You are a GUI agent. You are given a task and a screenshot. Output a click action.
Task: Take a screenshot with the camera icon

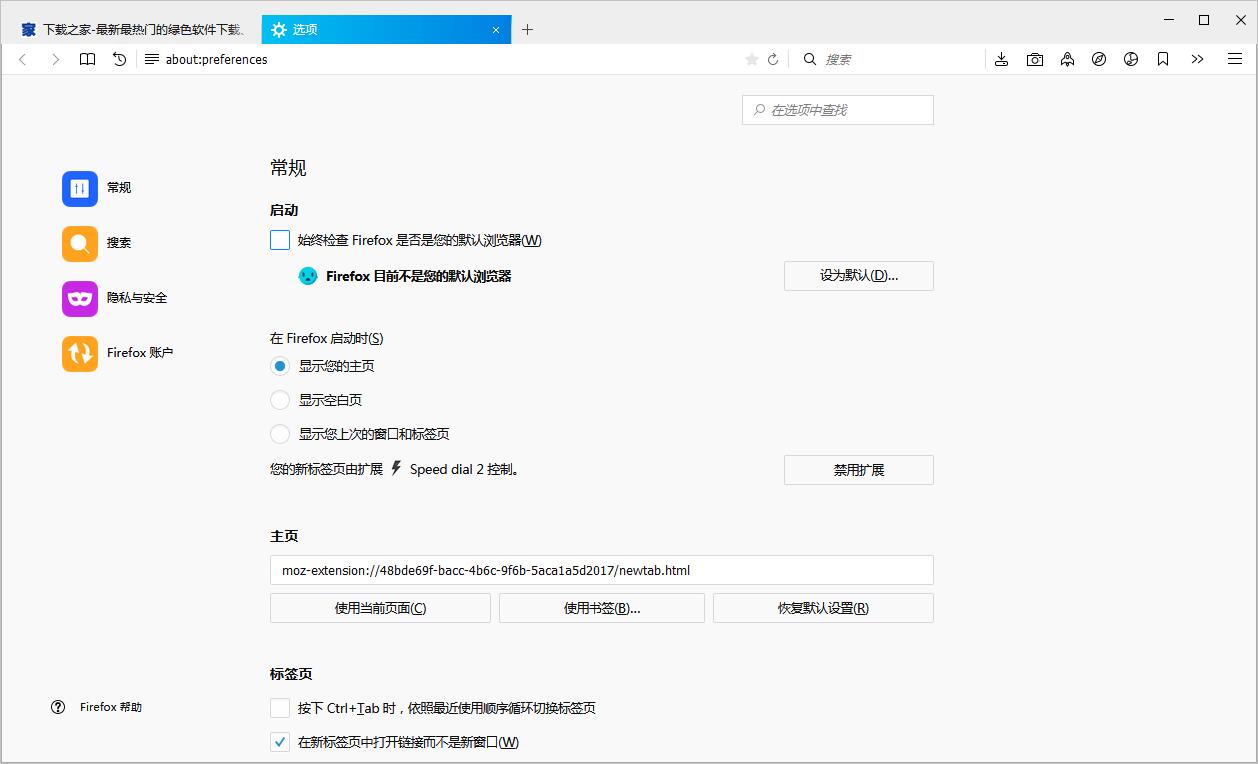coord(1035,59)
